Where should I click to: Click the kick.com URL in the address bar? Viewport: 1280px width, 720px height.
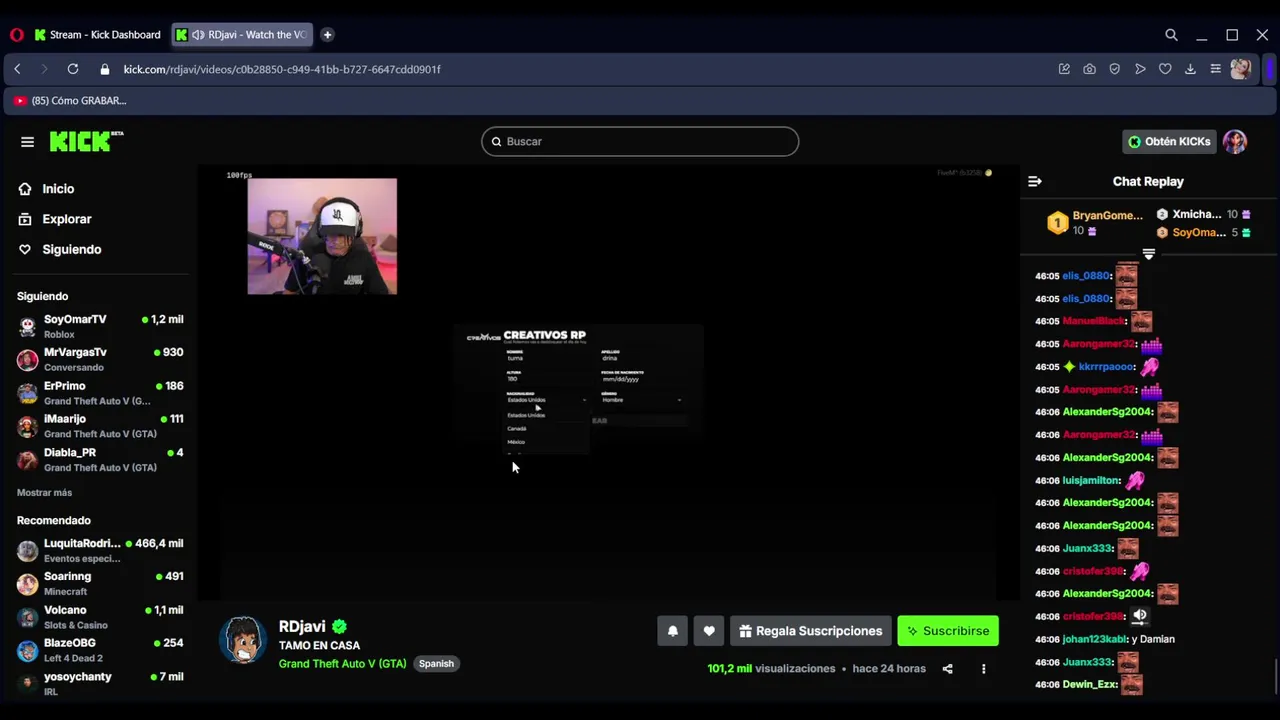tap(282, 69)
